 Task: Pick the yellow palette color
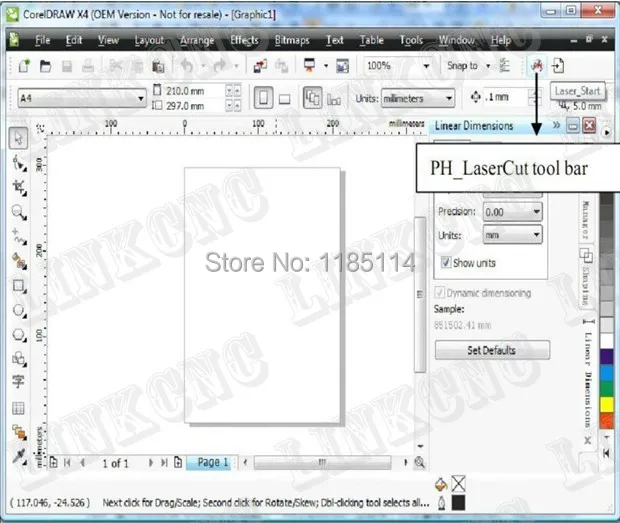tap(607, 405)
